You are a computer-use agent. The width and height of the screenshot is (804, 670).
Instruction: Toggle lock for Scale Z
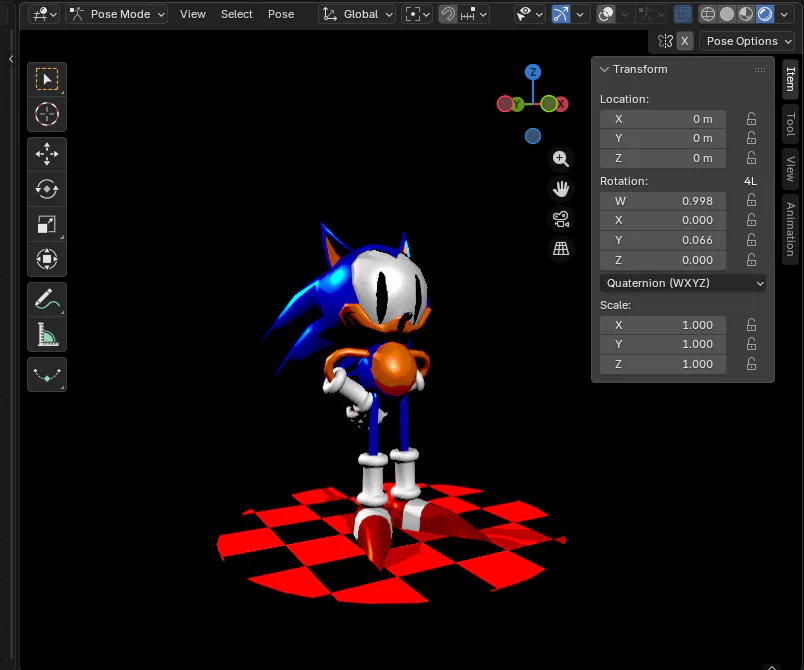pos(751,364)
